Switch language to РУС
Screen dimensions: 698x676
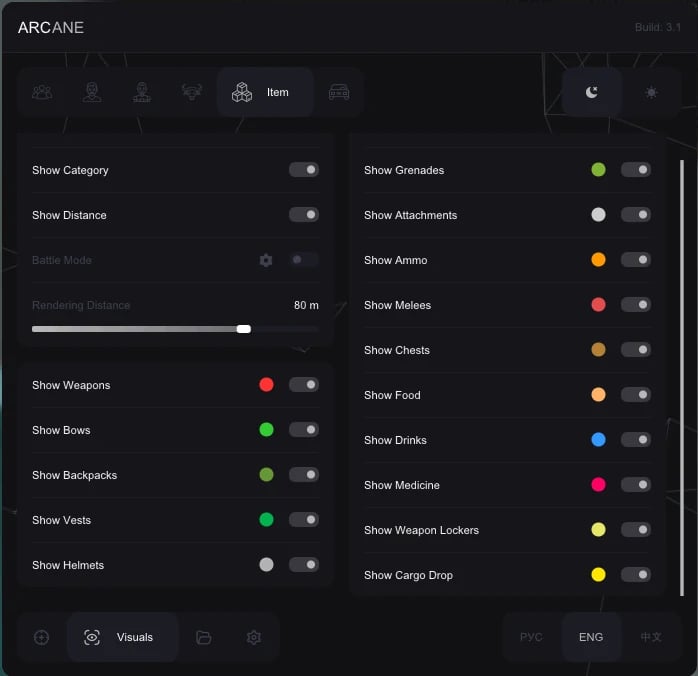(x=531, y=637)
